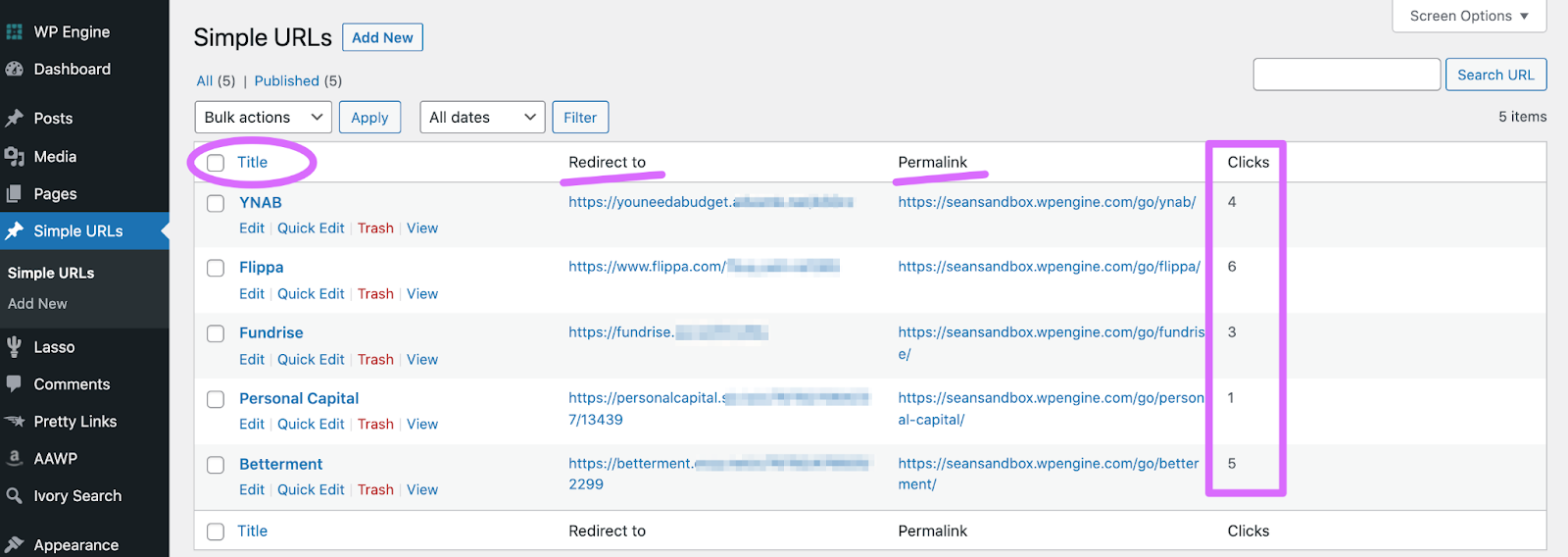
Task: Open the Lasso menu item
Action: (54, 346)
